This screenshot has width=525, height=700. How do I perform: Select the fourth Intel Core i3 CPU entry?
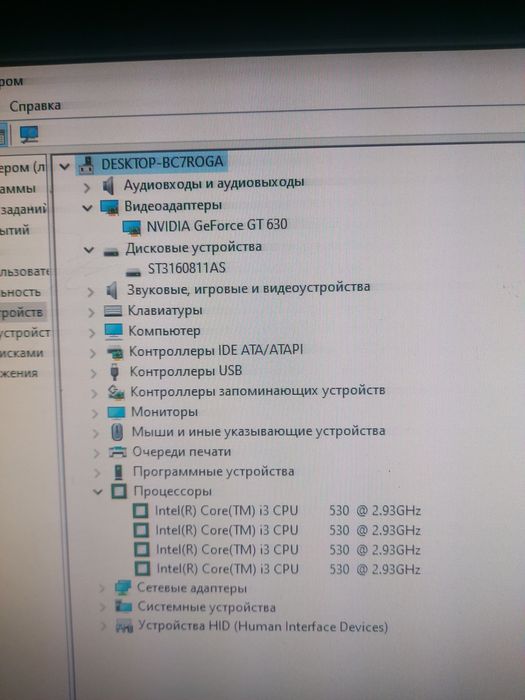pos(288,569)
